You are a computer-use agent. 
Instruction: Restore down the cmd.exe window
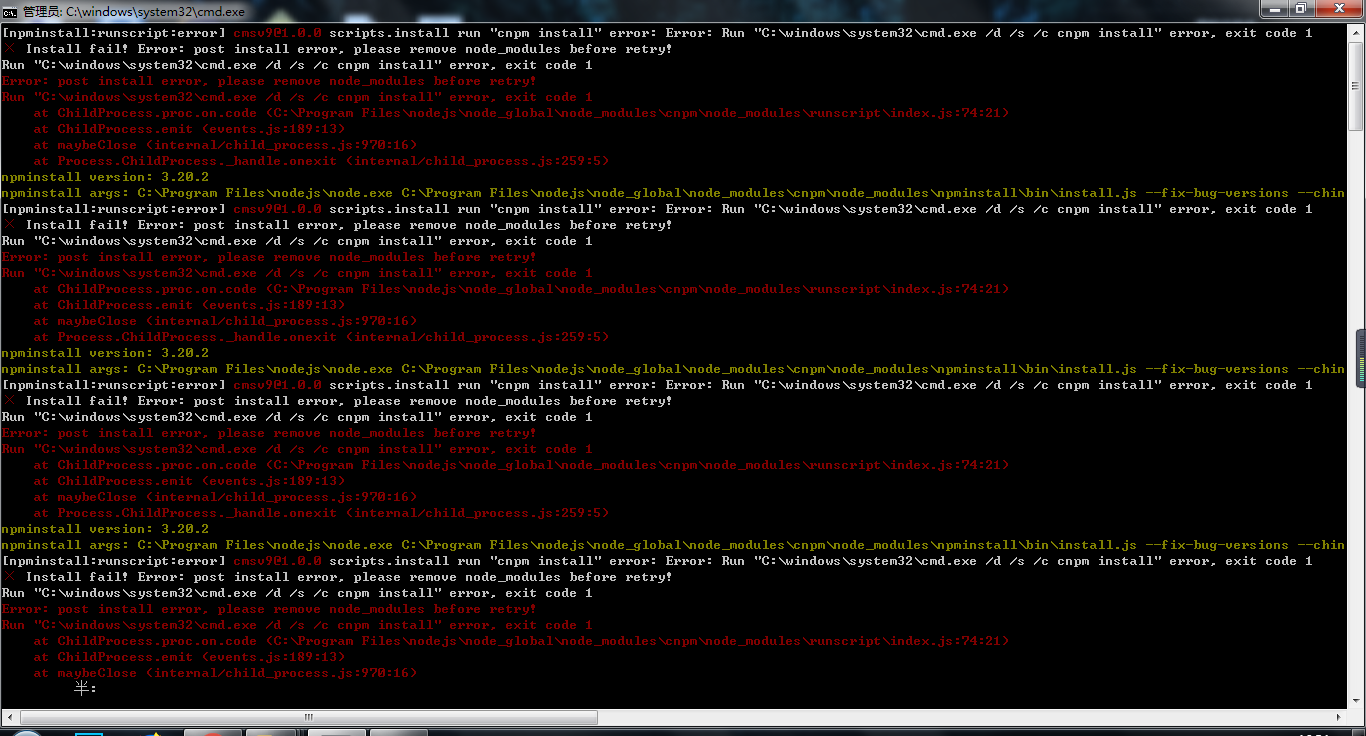pyautogui.click(x=1300, y=9)
